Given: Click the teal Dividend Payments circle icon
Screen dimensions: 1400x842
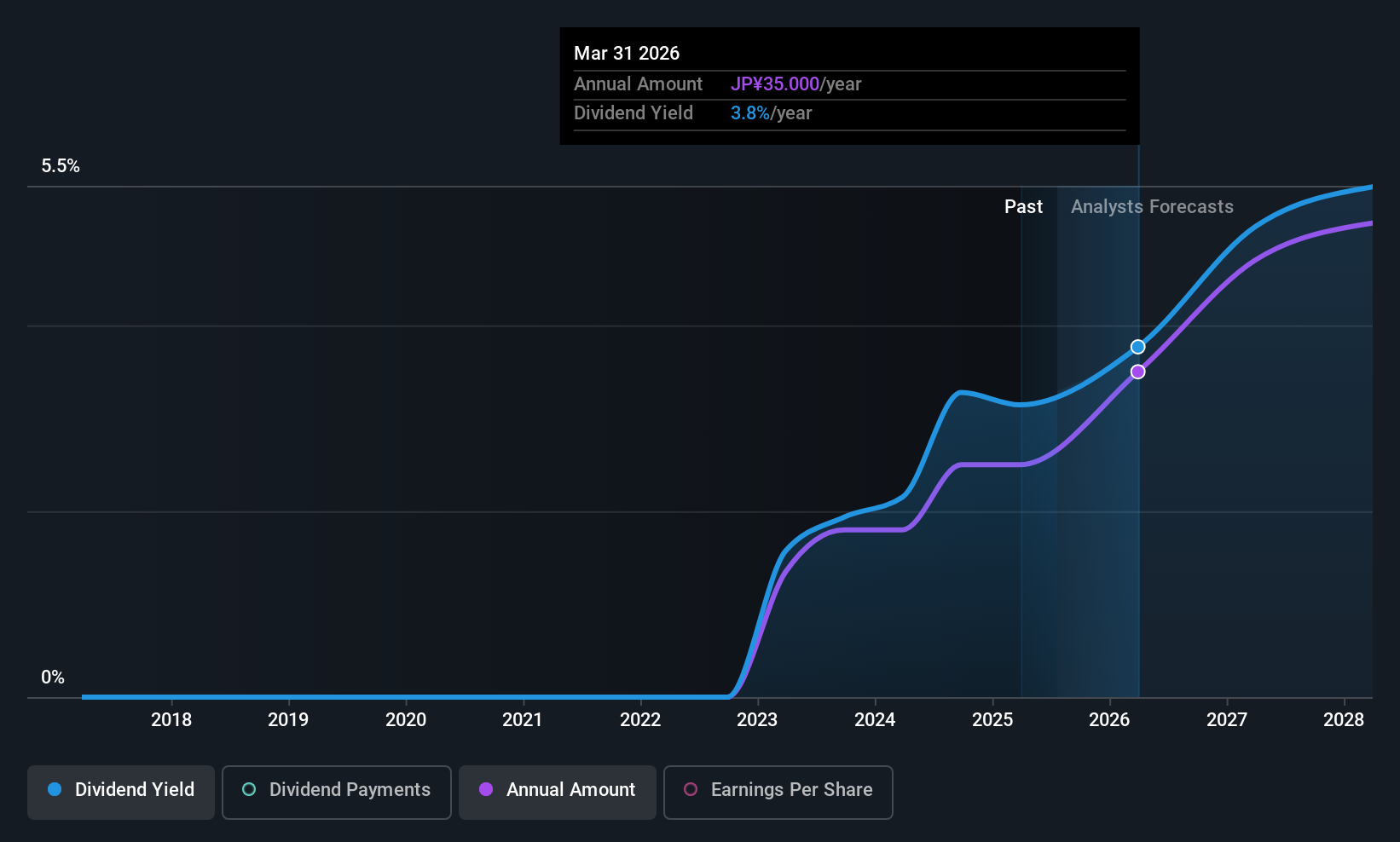Looking at the screenshot, I should pyautogui.click(x=249, y=789).
